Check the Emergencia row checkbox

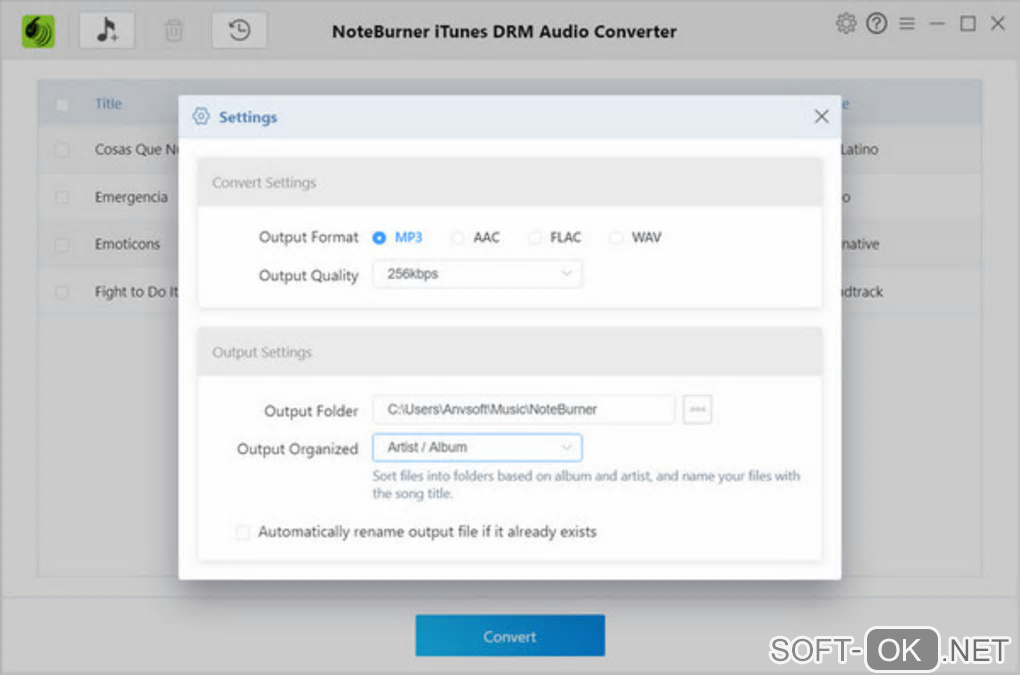pyautogui.click(x=62, y=198)
